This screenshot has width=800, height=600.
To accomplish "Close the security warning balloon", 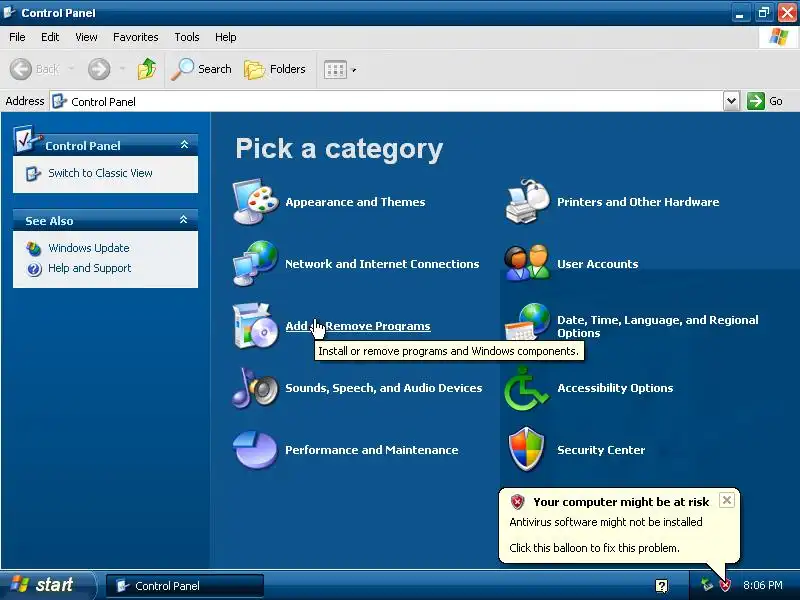I will 727,500.
